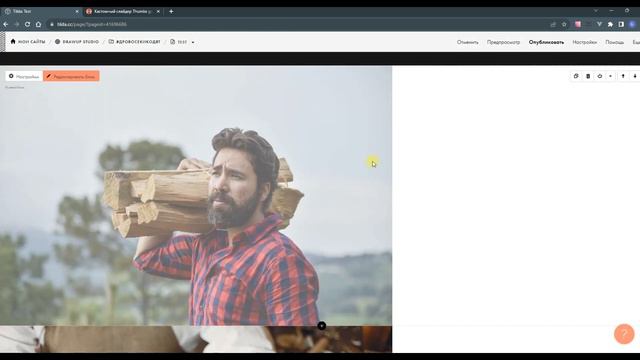The width and height of the screenshot is (640, 360).
Task: Open the Помощь menu
Action: 614,42
